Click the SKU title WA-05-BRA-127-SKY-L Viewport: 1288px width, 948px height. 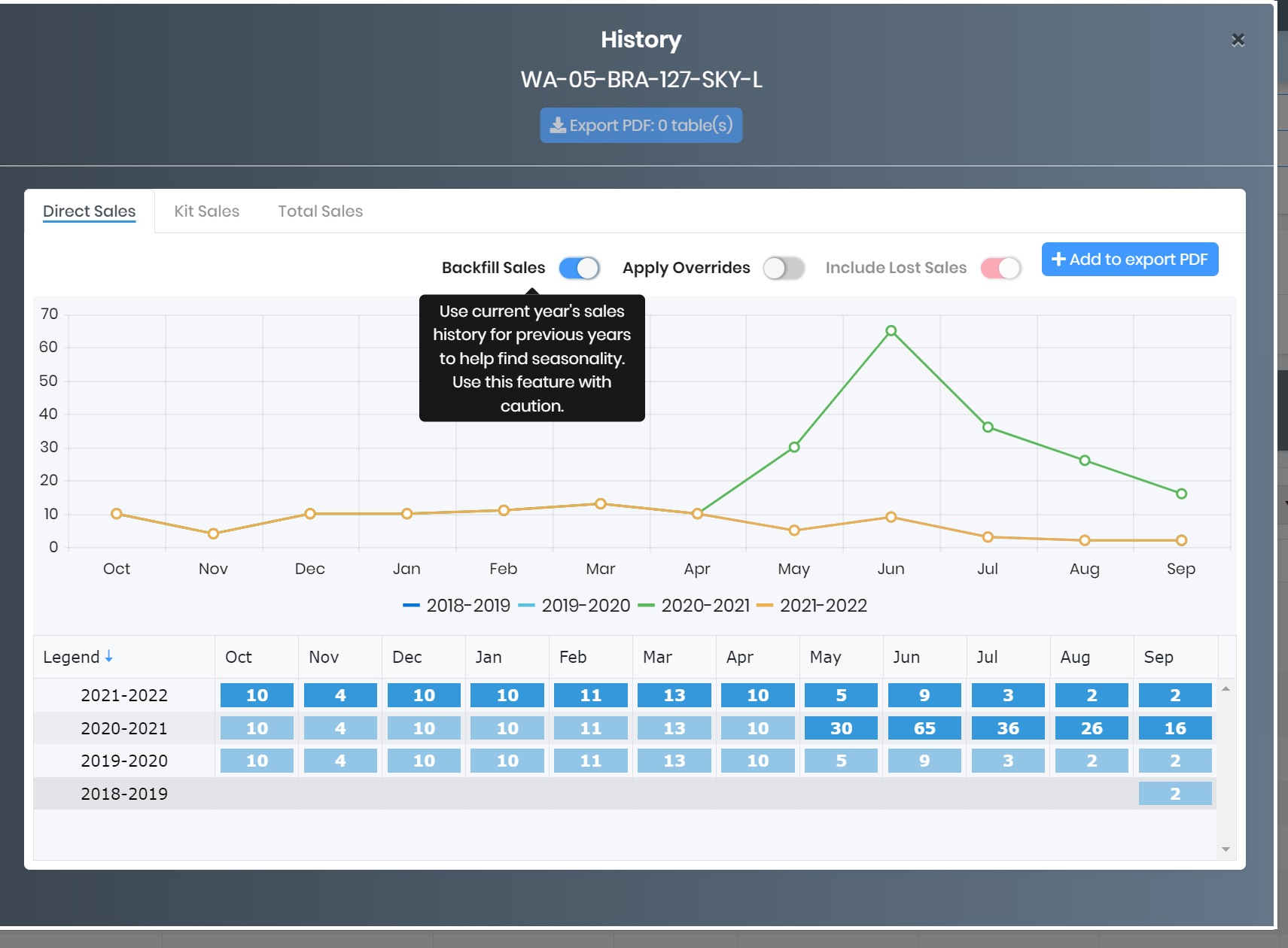coord(641,80)
